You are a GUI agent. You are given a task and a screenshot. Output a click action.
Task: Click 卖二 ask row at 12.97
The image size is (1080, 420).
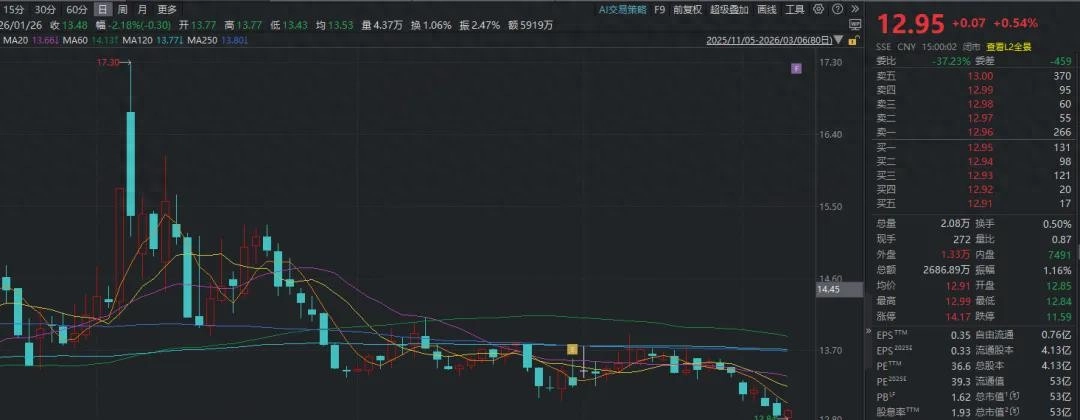point(973,118)
